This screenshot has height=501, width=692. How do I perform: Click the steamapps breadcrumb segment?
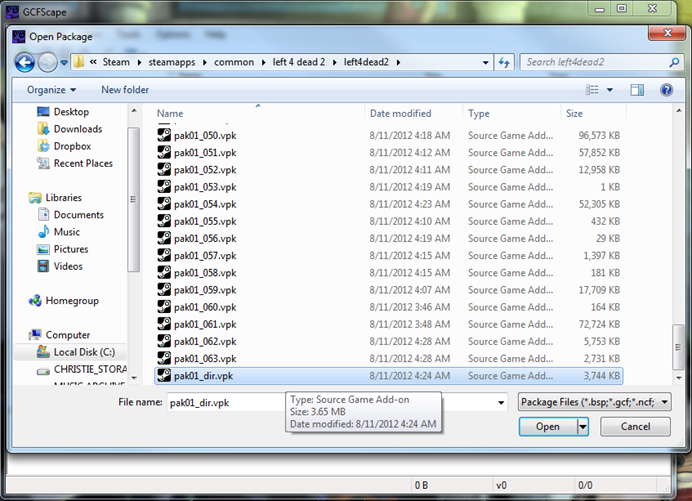click(172, 62)
